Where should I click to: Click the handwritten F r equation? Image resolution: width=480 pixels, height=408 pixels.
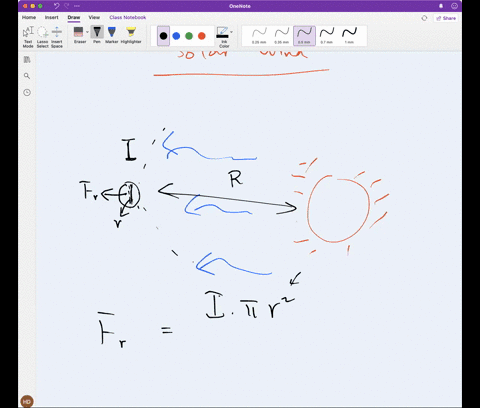pyautogui.click(x=197, y=318)
